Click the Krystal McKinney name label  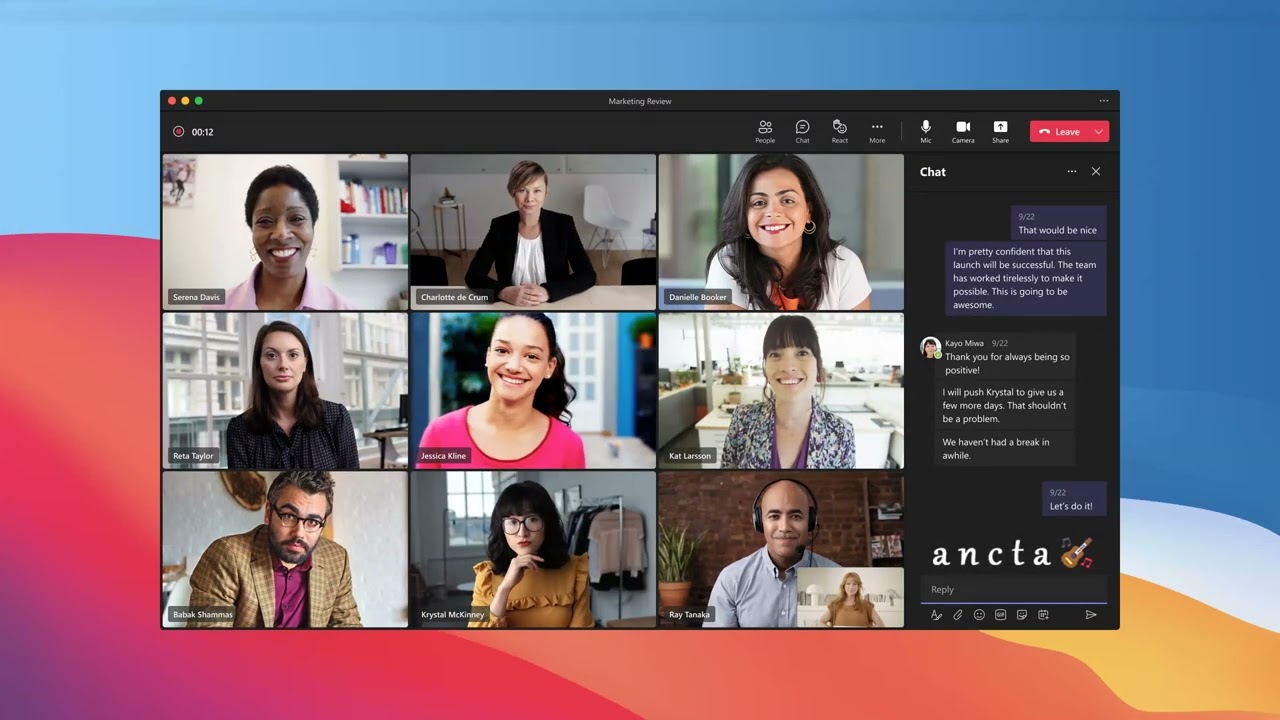[453, 615]
